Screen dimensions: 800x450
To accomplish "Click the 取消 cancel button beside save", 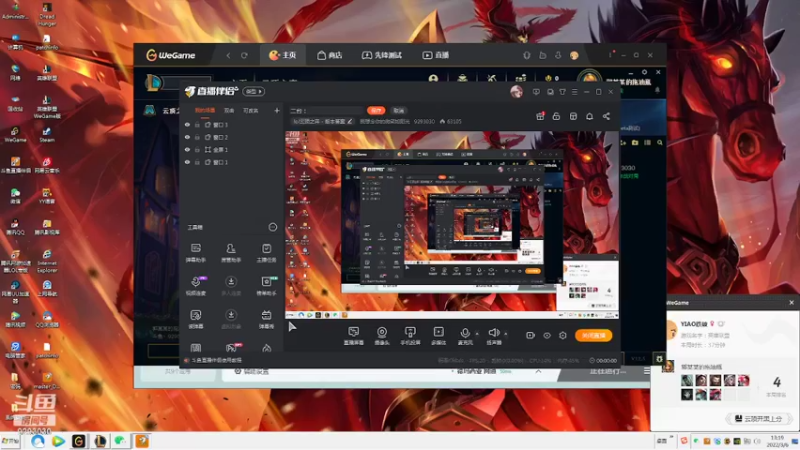I will point(398,110).
